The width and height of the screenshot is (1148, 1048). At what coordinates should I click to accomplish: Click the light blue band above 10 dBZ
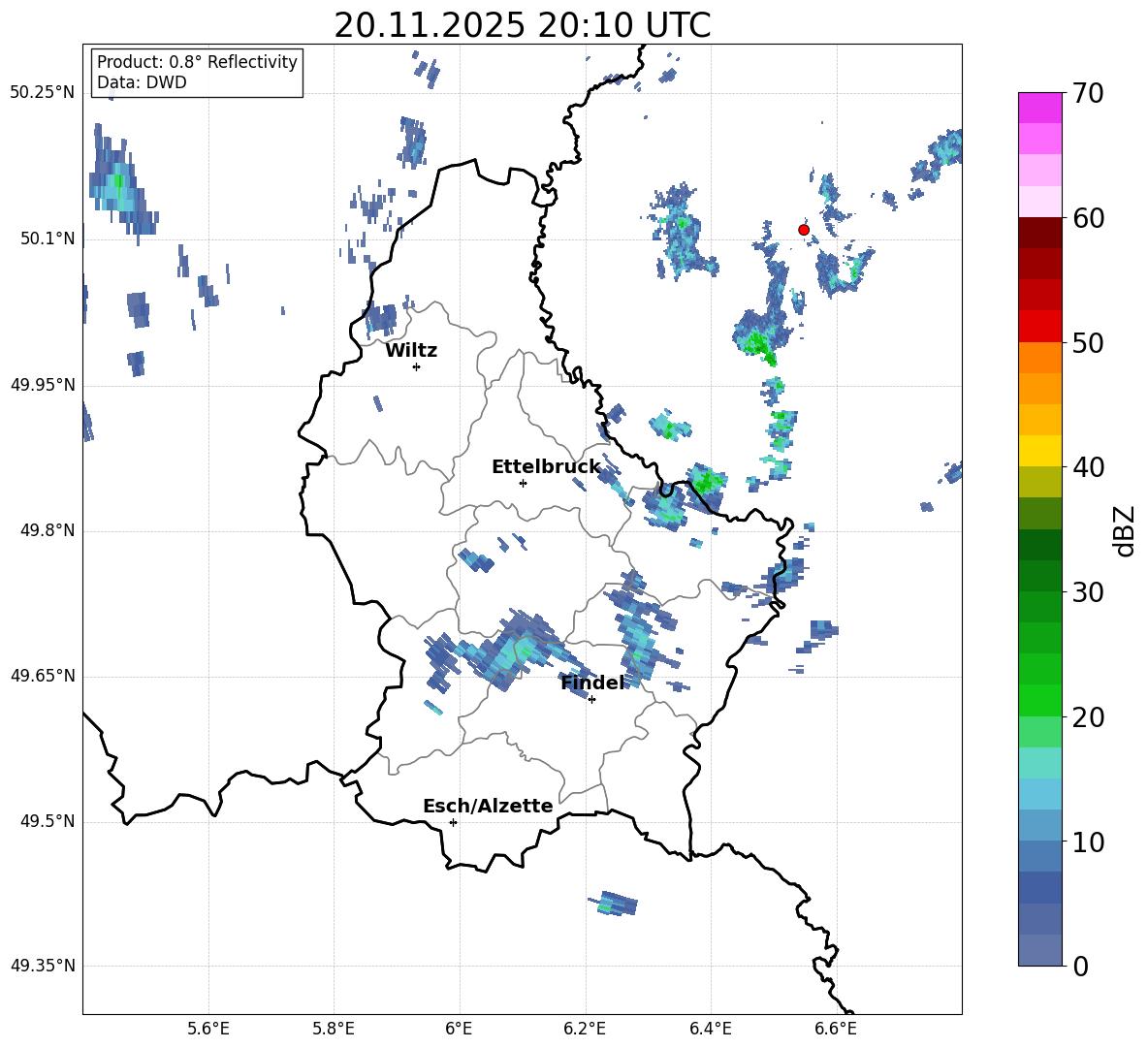point(1039,825)
